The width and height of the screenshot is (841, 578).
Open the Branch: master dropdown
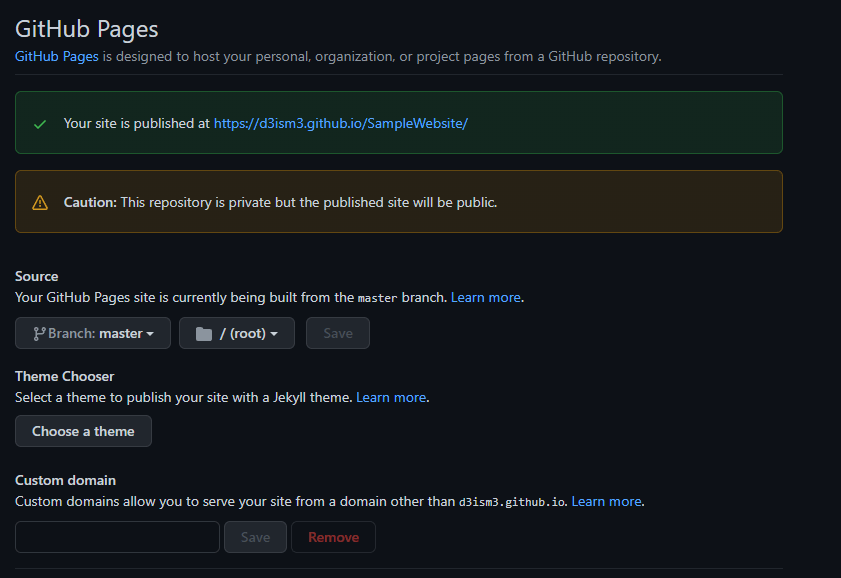93,333
